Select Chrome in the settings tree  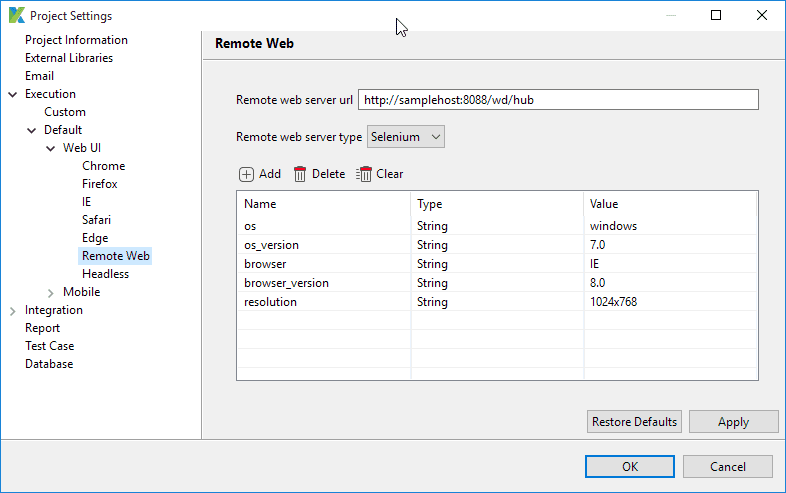click(x=103, y=166)
